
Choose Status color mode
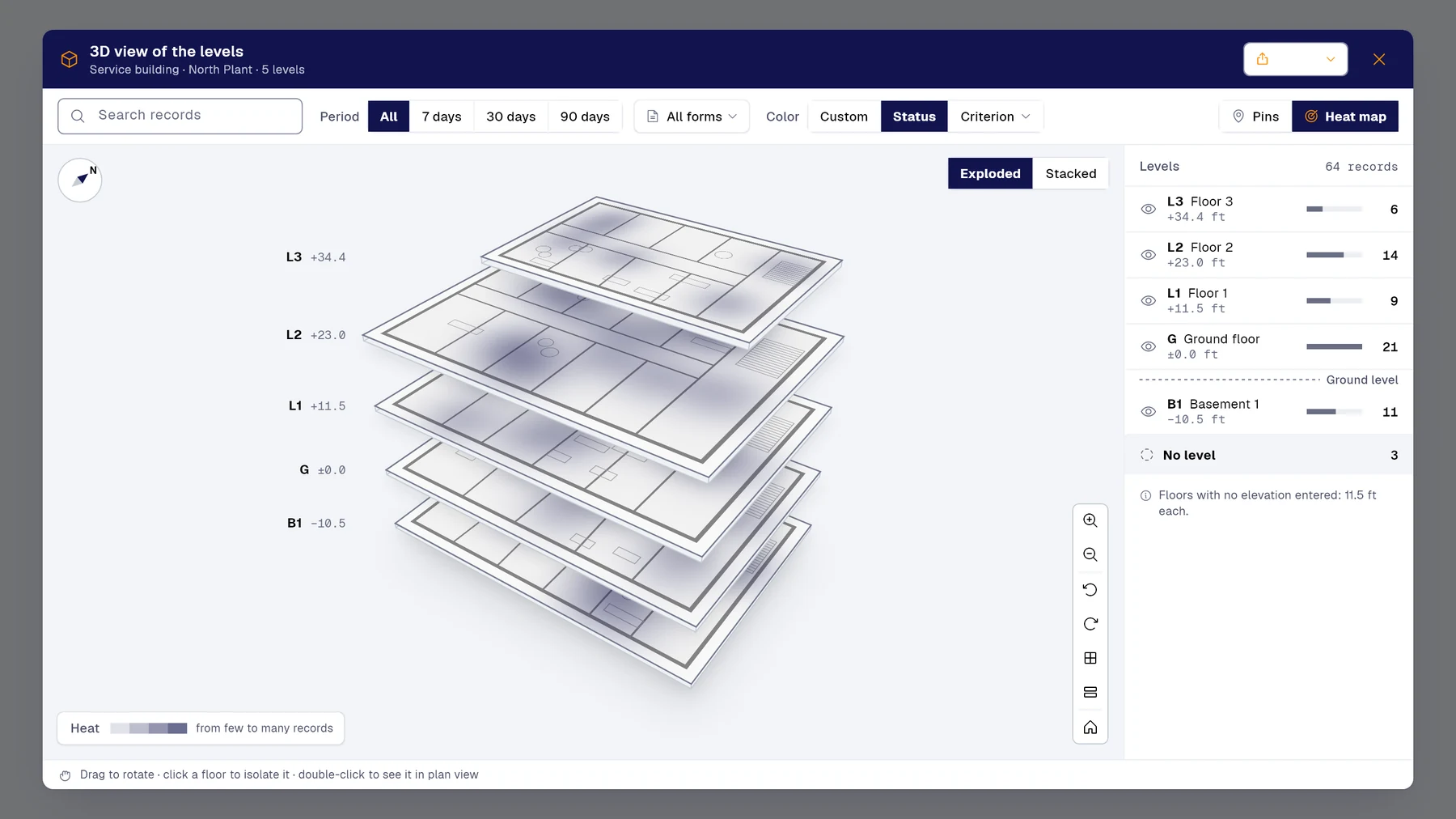coord(914,117)
